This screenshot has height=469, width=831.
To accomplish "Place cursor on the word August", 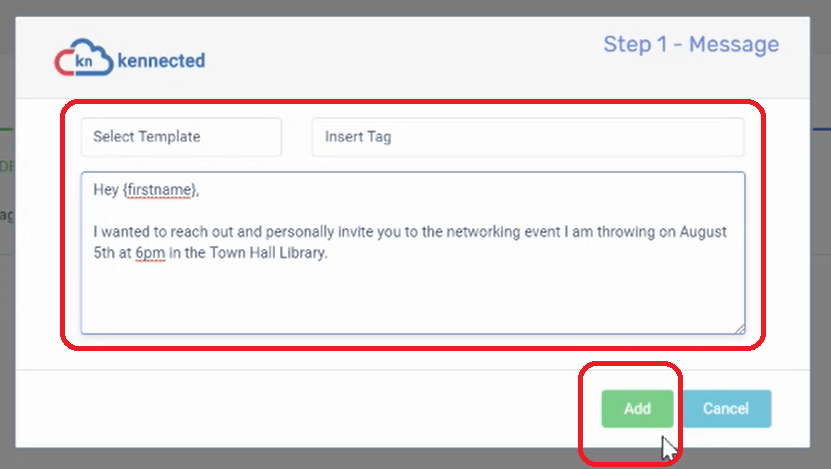I will click(703, 232).
